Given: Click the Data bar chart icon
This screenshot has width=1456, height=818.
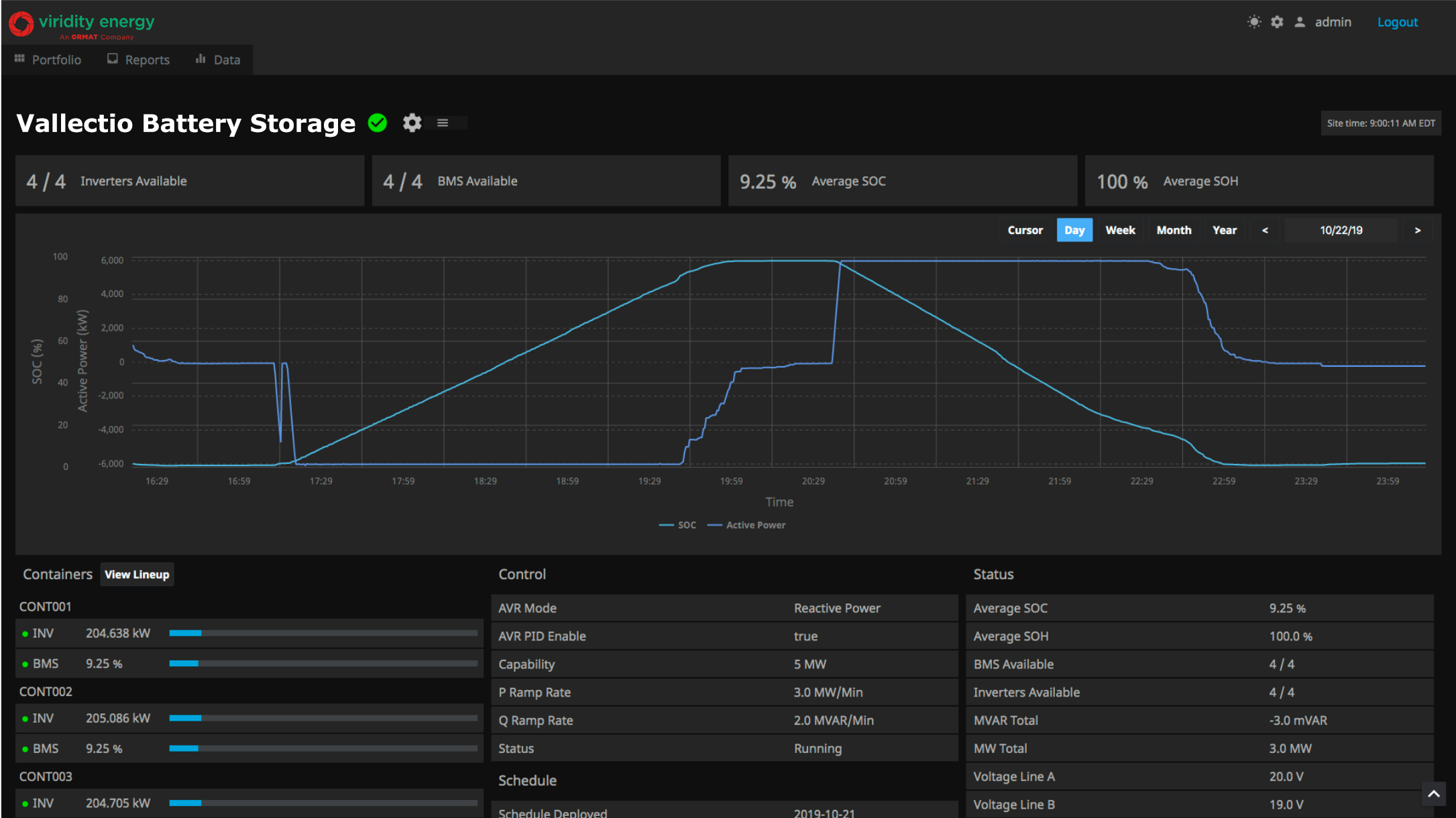Looking at the screenshot, I should [200, 59].
